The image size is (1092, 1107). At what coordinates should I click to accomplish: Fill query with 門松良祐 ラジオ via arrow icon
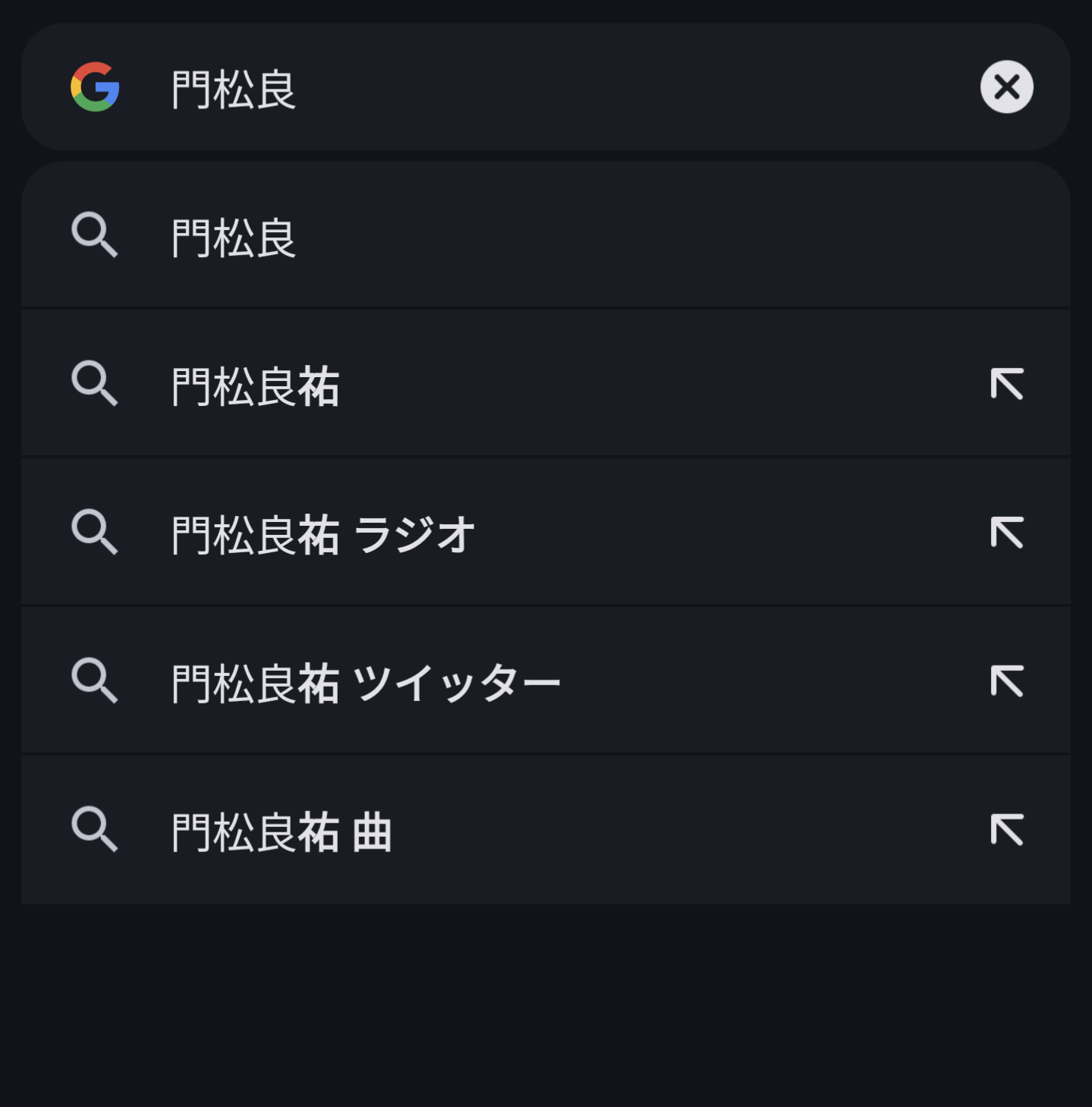[1007, 533]
